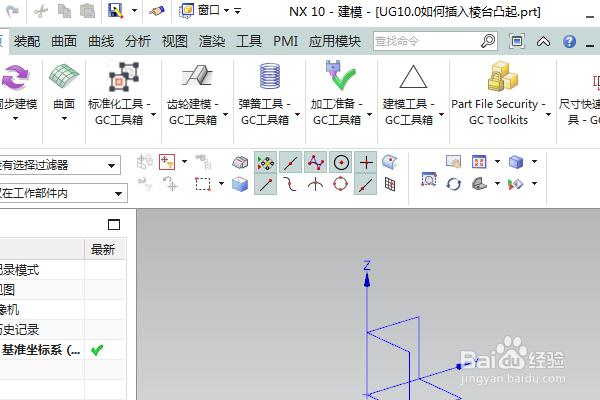Open the 应用模块 tab
This screenshot has height=400, width=600.
pyautogui.click(x=335, y=41)
